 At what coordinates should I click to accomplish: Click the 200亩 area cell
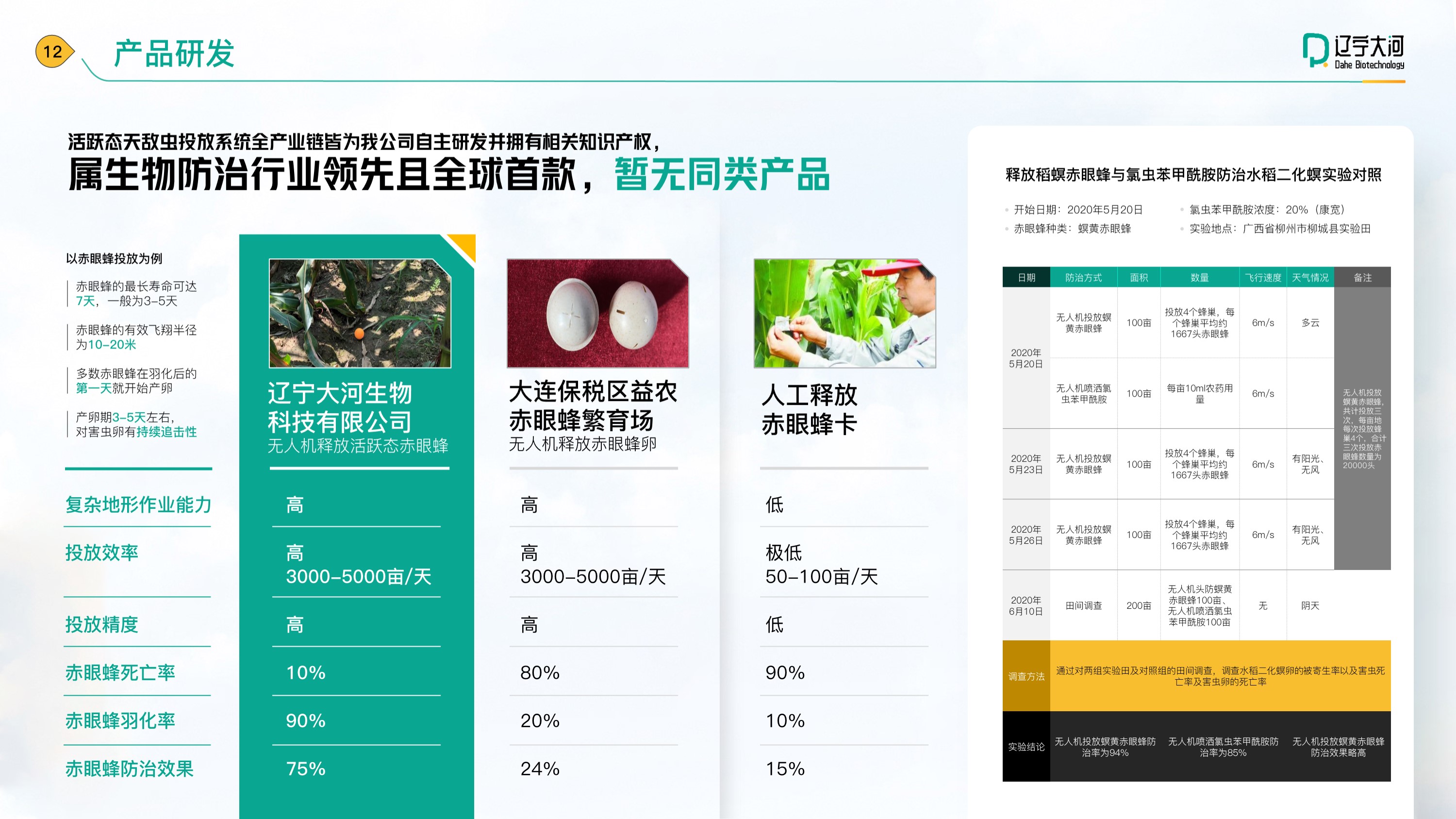(1139, 605)
